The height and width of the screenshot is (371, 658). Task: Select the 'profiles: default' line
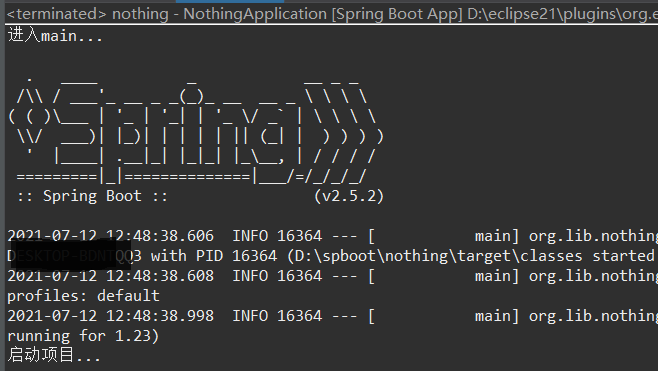pyautogui.click(x=83, y=296)
